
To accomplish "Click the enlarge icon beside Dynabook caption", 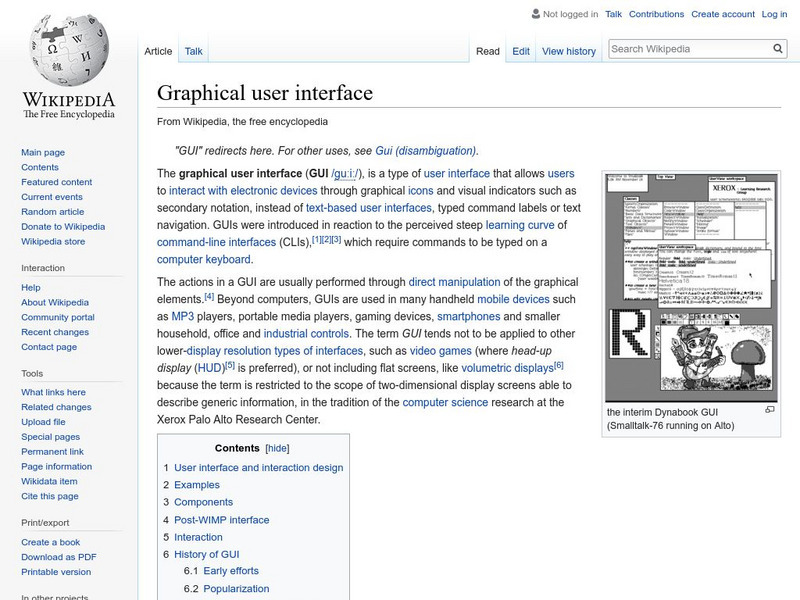I will click(770, 409).
